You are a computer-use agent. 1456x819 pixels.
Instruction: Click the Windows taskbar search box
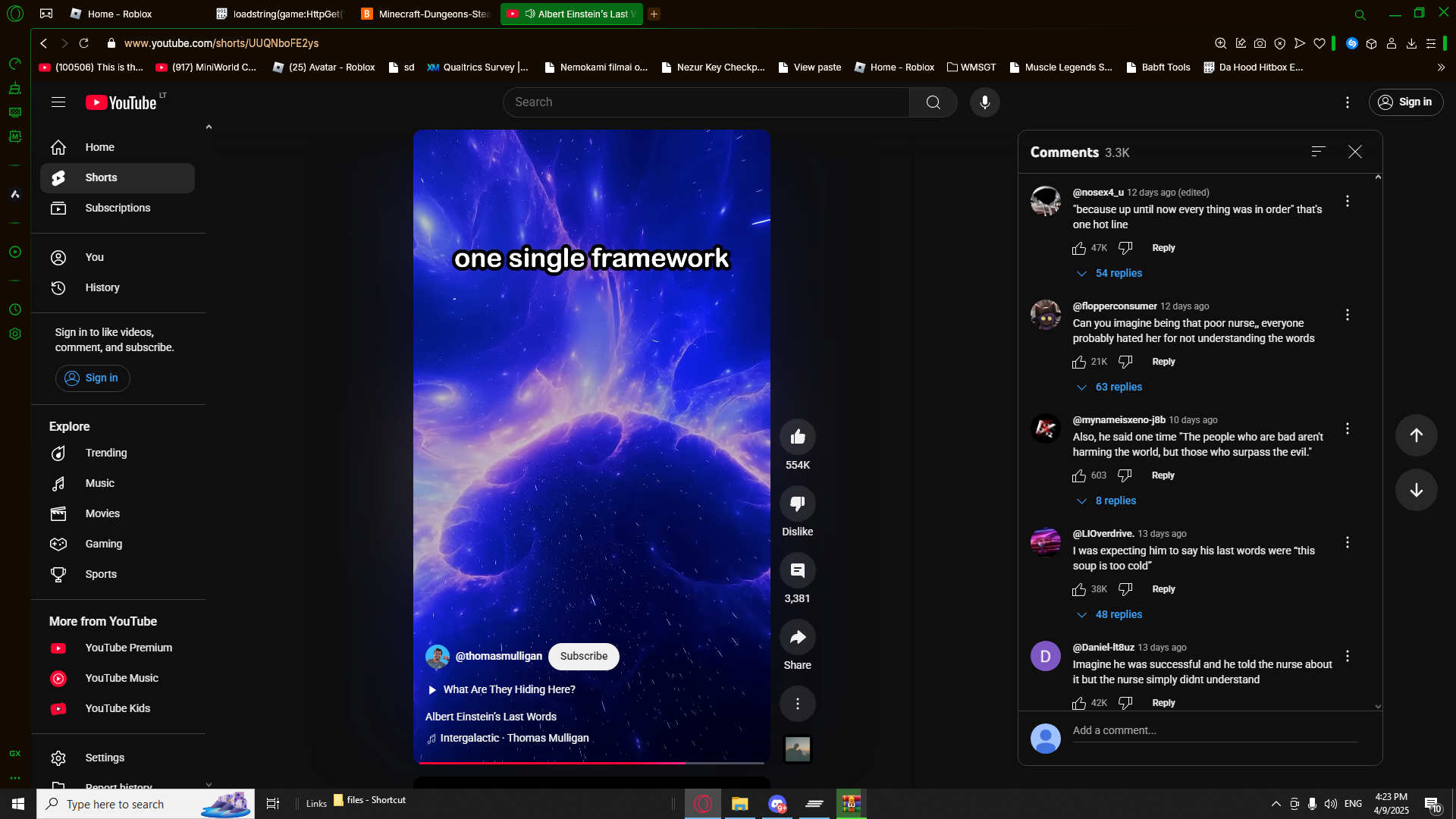point(146,804)
